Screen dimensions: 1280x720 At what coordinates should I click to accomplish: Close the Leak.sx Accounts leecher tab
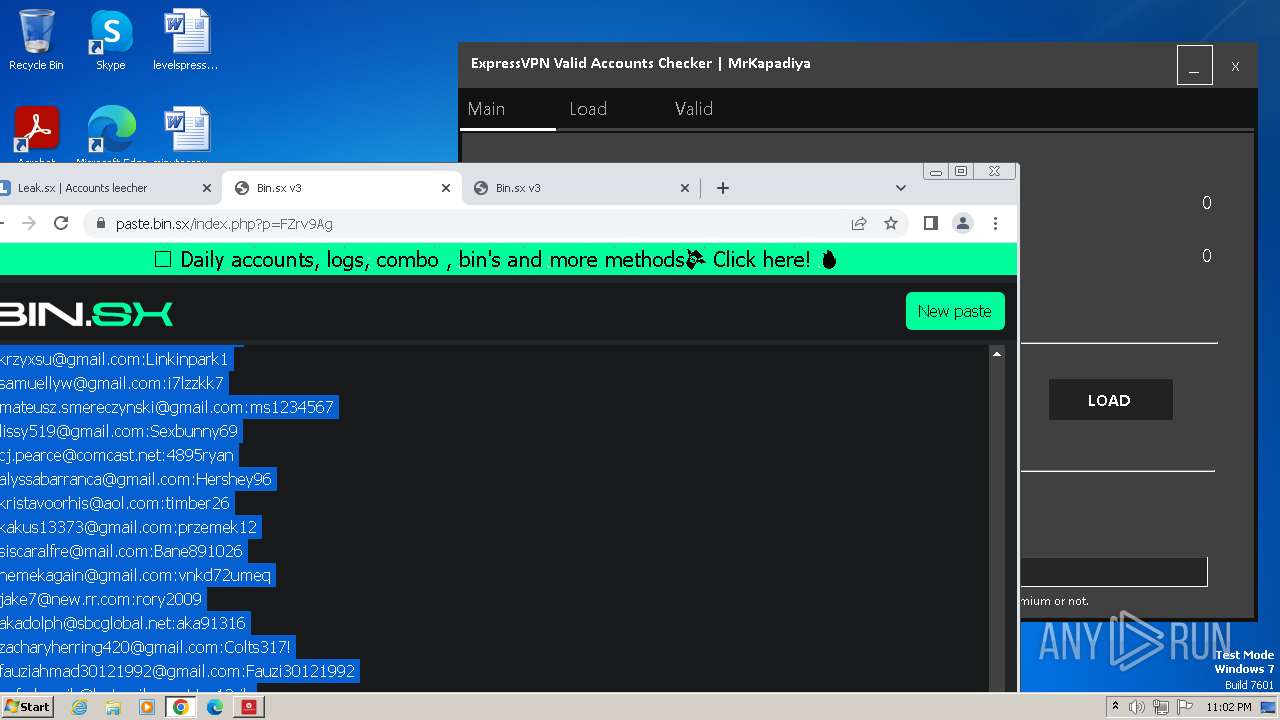click(207, 188)
